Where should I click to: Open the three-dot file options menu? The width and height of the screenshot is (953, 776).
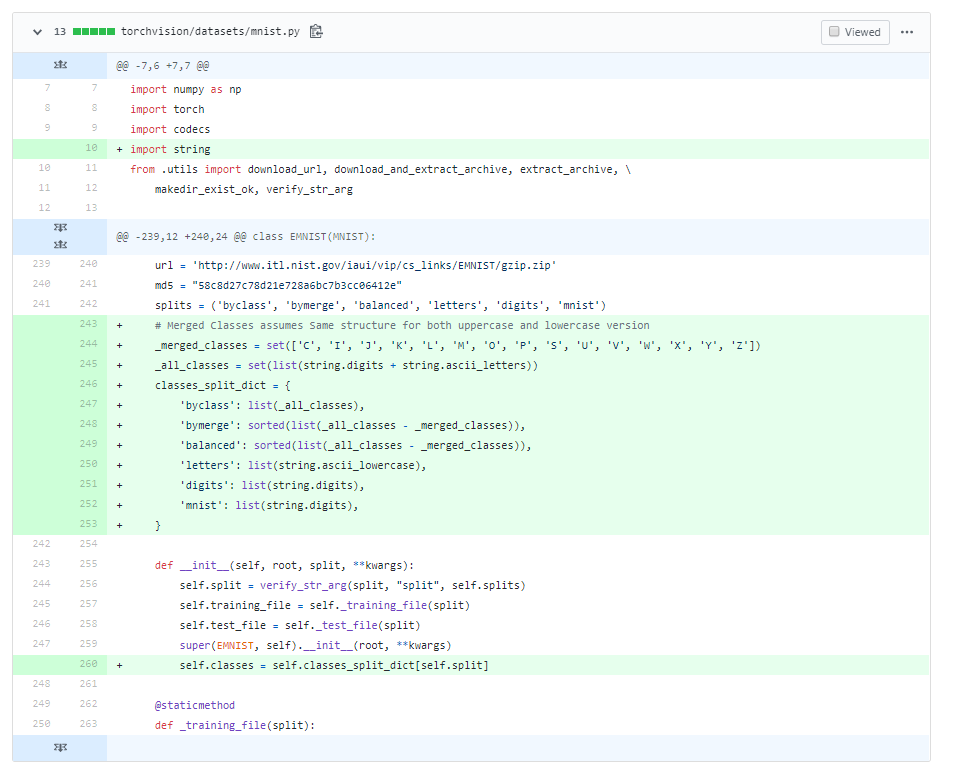907,32
